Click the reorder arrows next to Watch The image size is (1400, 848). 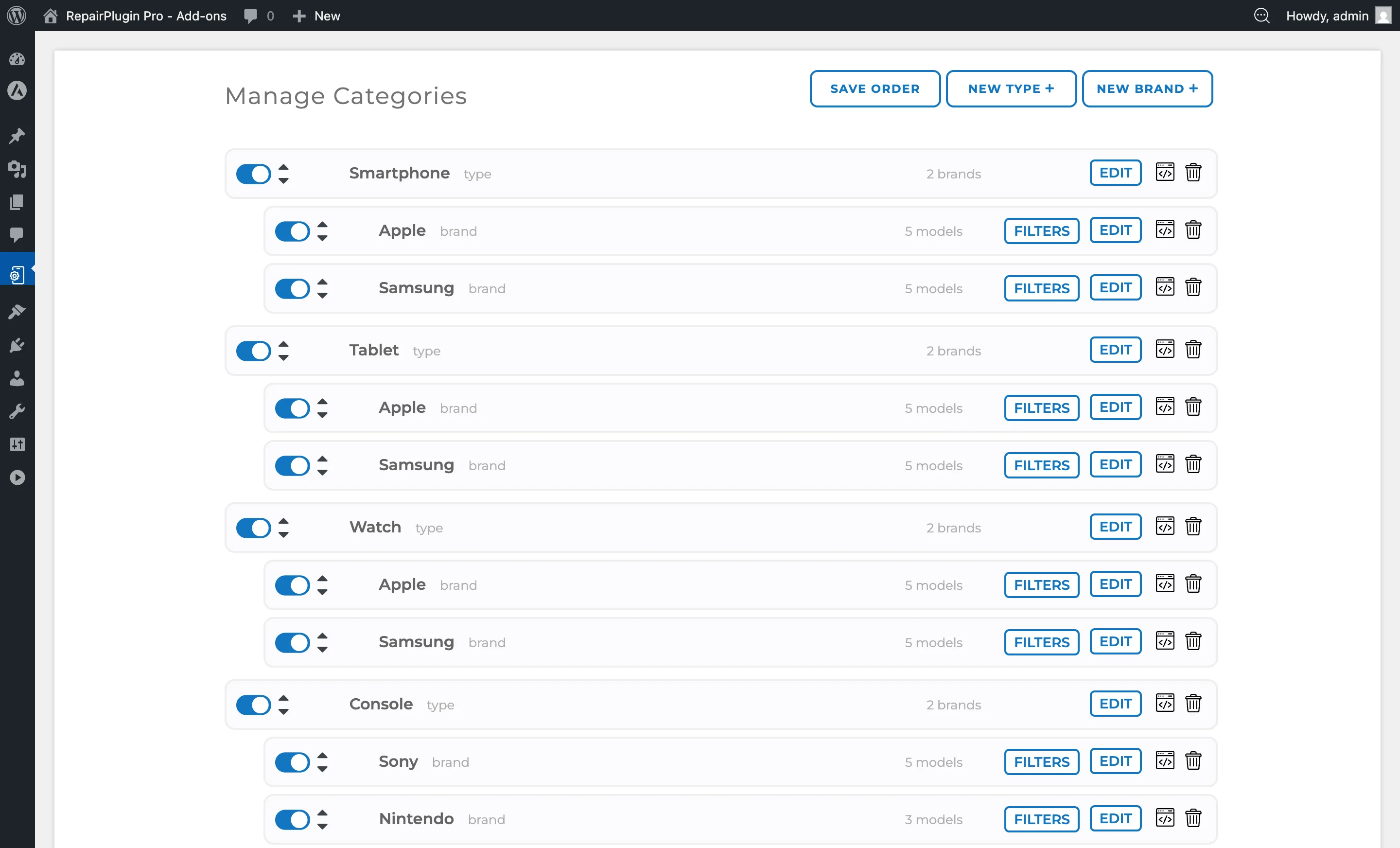click(x=283, y=528)
